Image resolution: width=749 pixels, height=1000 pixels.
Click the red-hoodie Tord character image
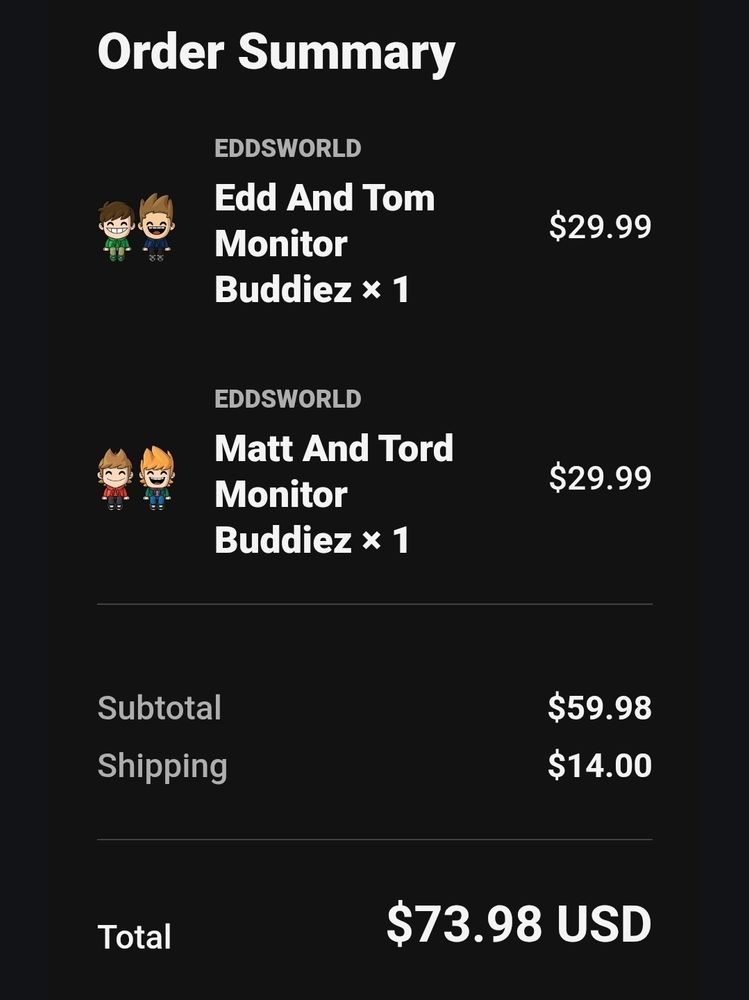click(x=116, y=479)
